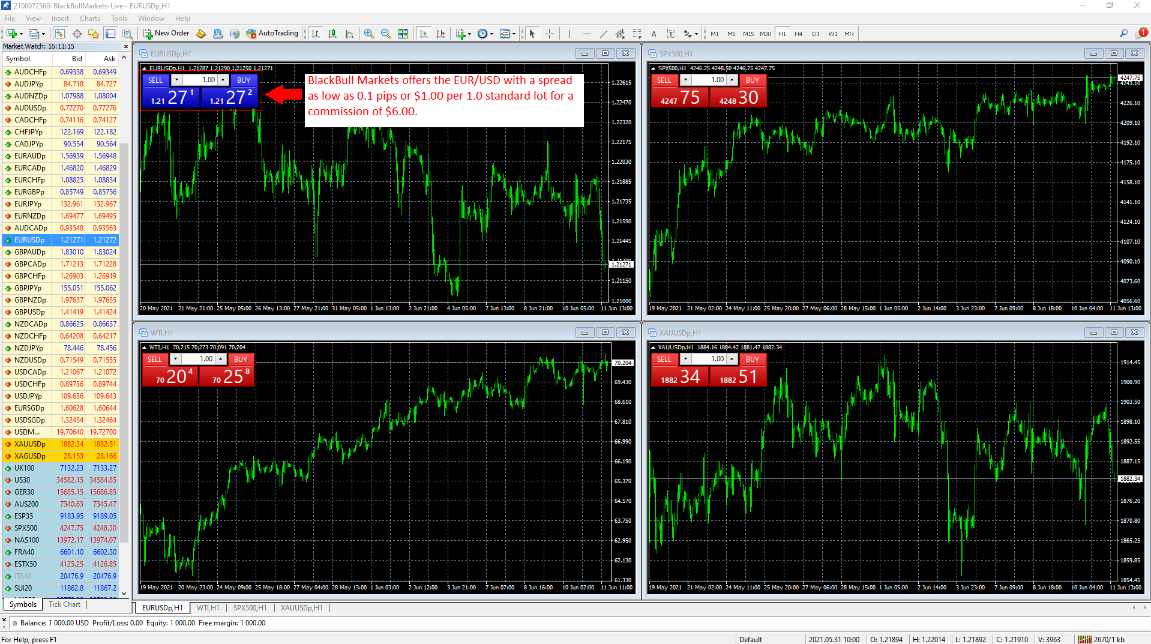1151x644 pixels.
Task: Switch the chart to M15 timeframe
Action: coord(749,33)
